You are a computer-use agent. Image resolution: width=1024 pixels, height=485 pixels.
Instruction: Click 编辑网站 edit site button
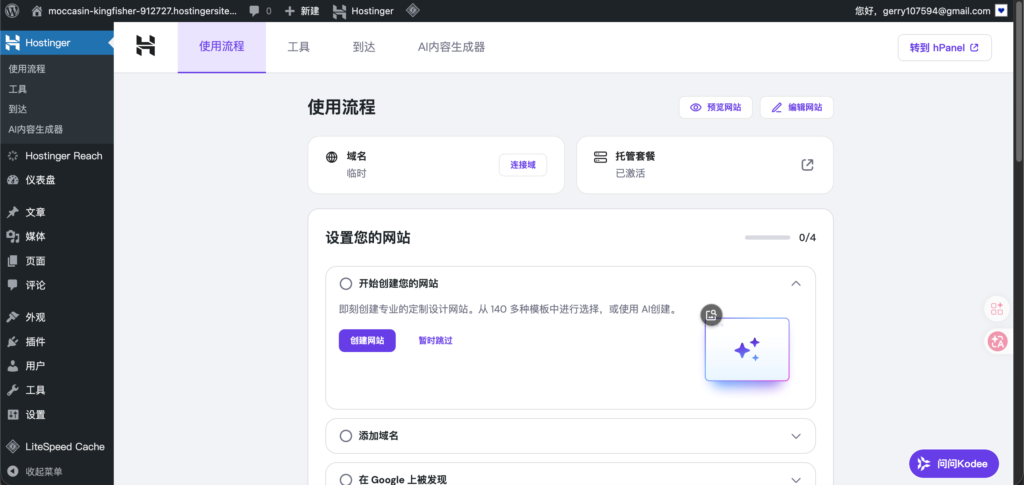click(x=796, y=108)
